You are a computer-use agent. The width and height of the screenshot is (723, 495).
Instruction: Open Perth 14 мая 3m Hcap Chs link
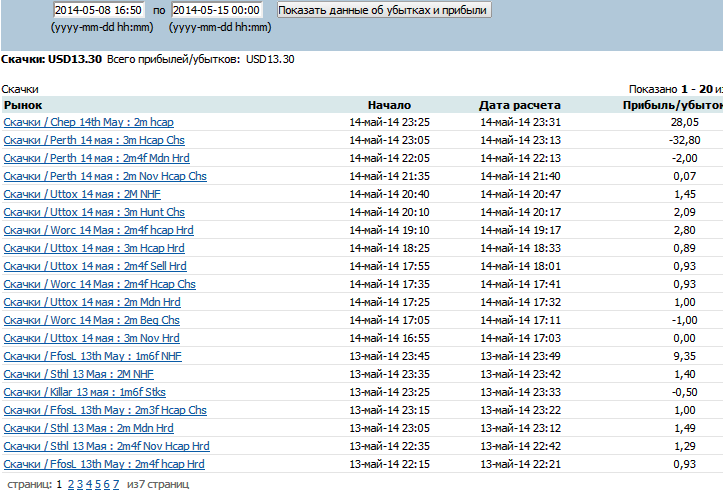(x=94, y=140)
